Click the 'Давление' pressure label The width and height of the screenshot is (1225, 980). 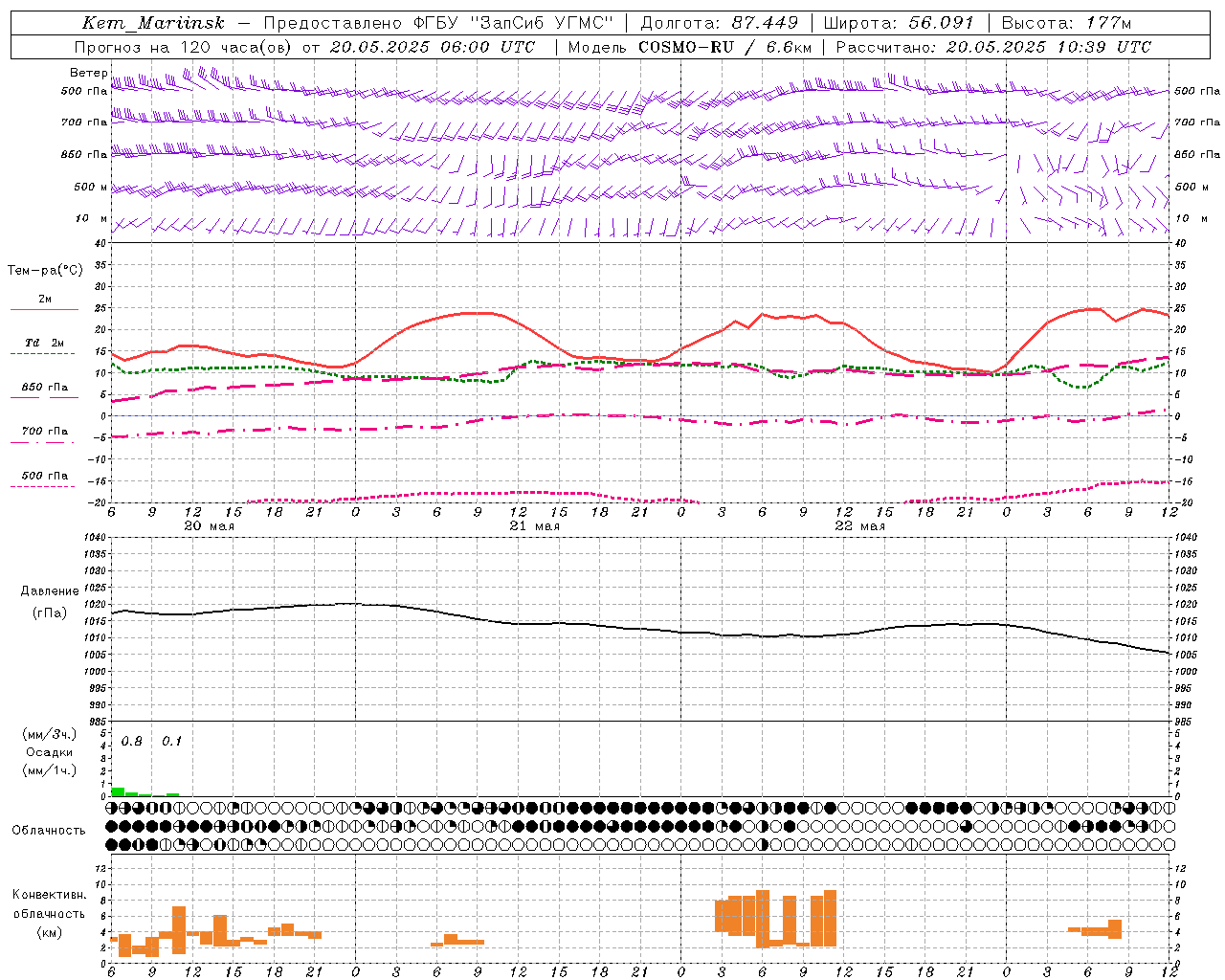click(49, 591)
